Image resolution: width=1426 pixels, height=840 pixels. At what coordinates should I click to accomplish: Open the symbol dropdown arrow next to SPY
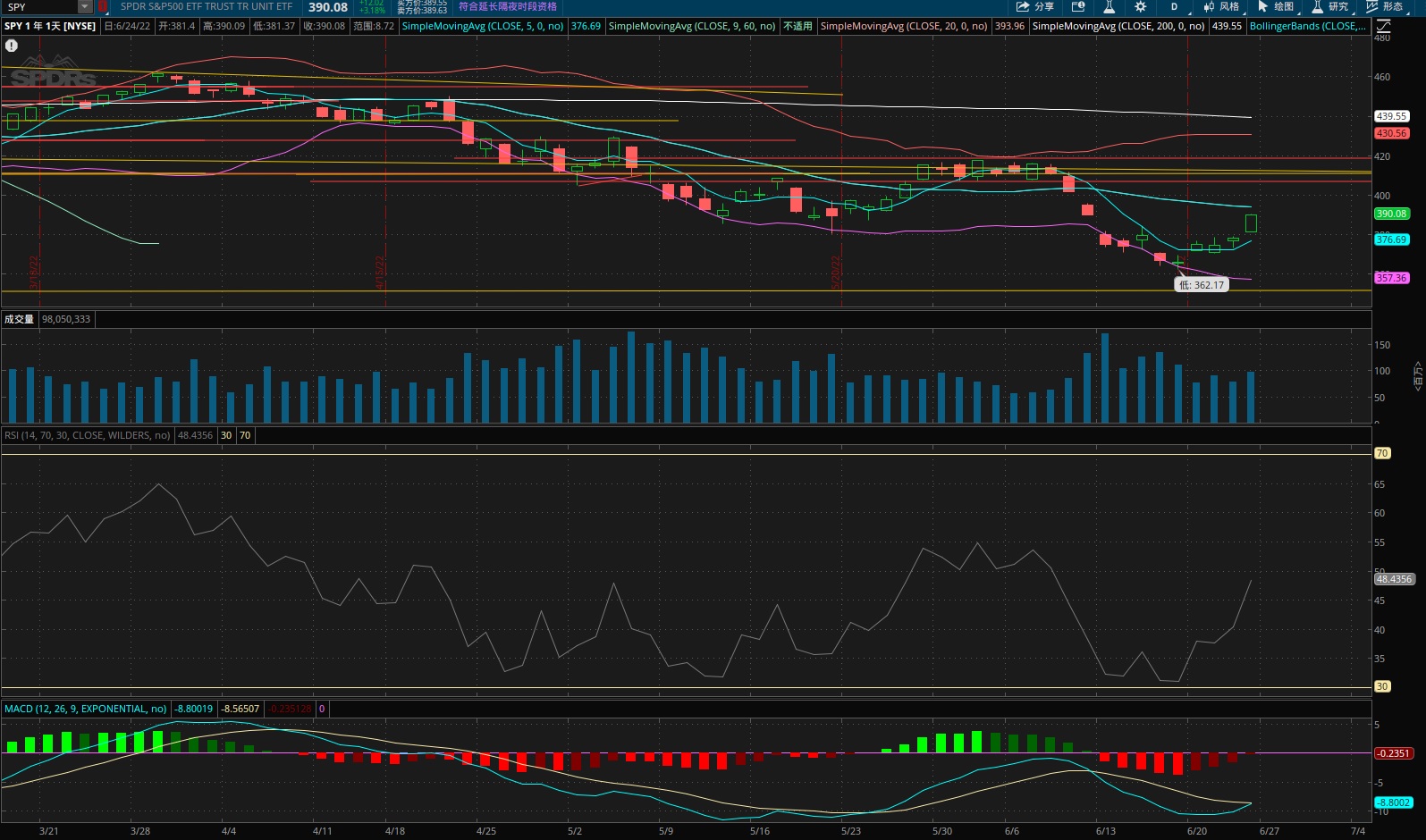pos(84,6)
